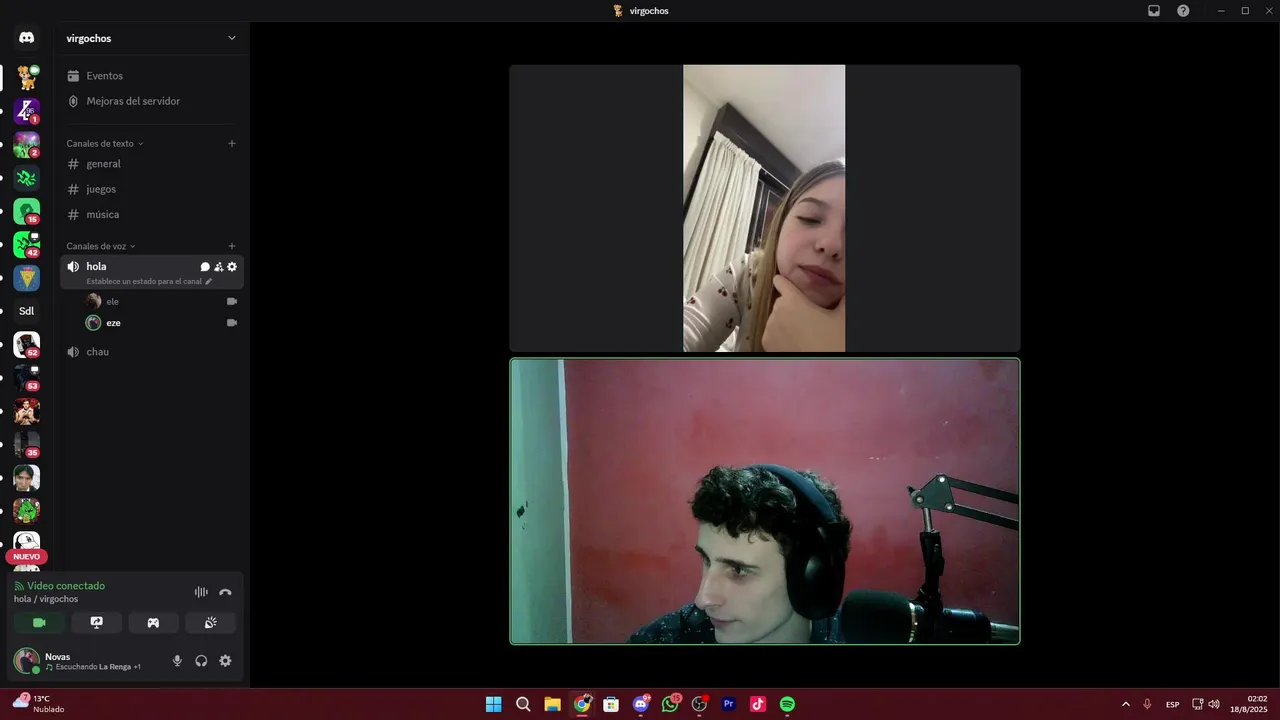Screen dimensions: 1280x720
Task: Open the Discord inbox icon
Action: [1154, 11]
